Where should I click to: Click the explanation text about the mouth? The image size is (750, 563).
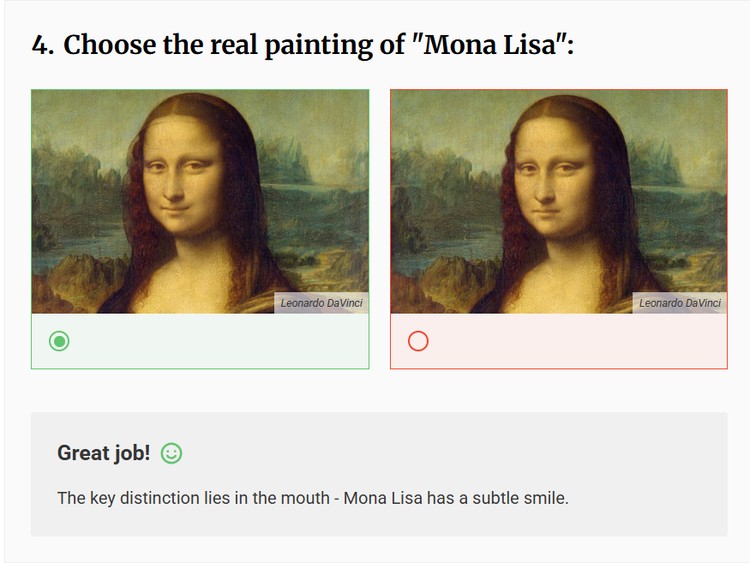[312, 497]
